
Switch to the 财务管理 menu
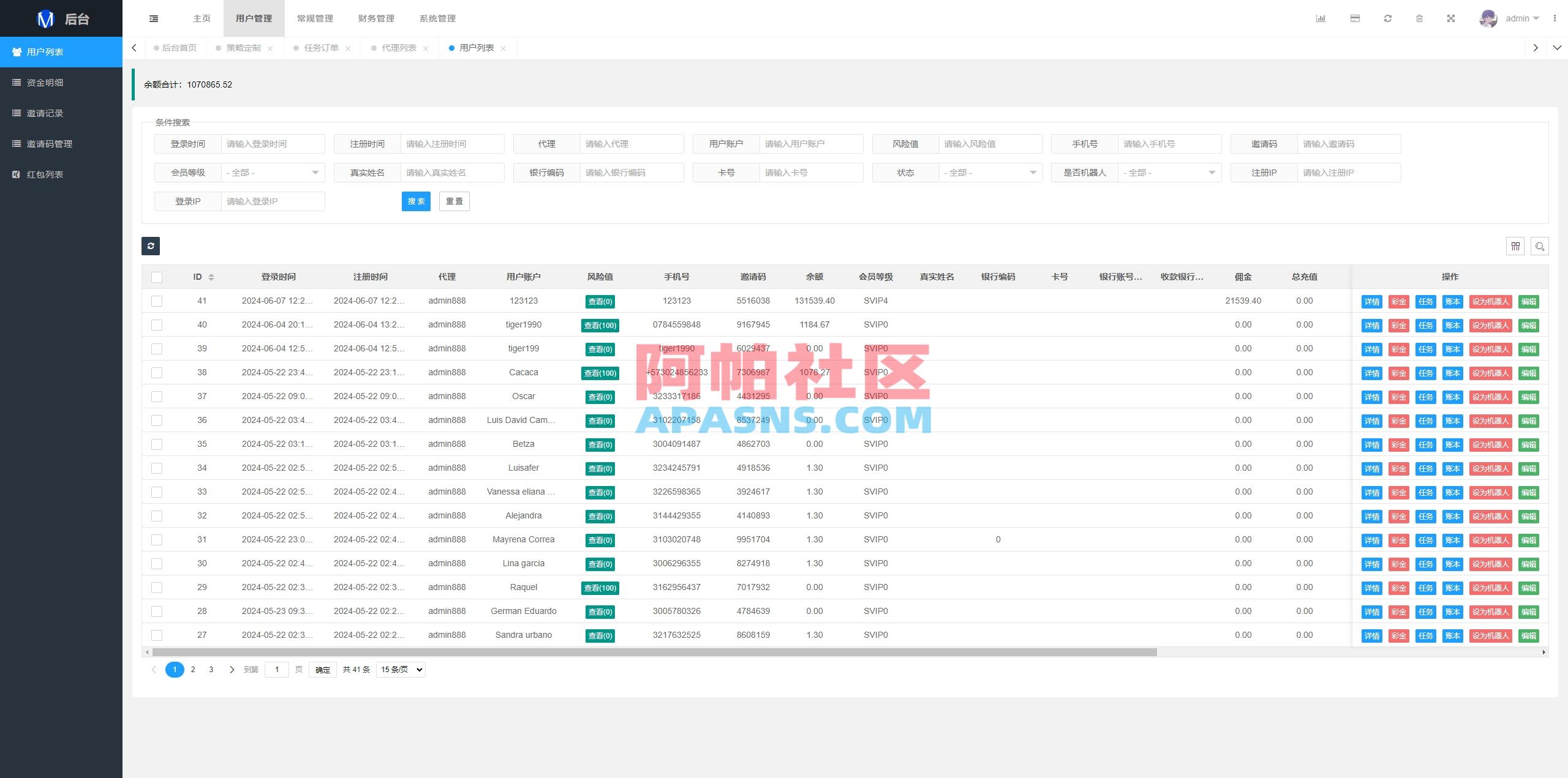coord(375,18)
